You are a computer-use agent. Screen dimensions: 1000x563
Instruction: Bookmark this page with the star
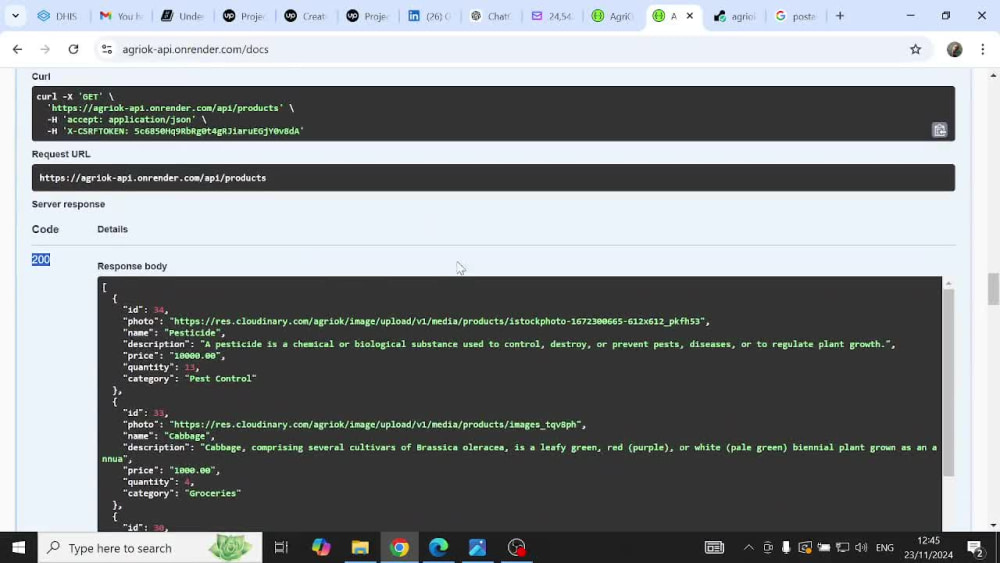click(x=915, y=49)
